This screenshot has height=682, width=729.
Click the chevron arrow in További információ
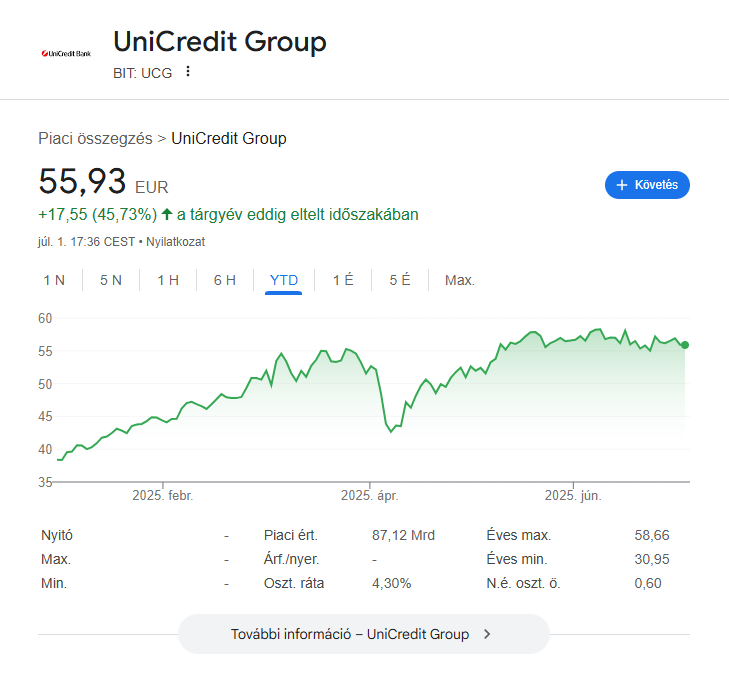[487, 634]
